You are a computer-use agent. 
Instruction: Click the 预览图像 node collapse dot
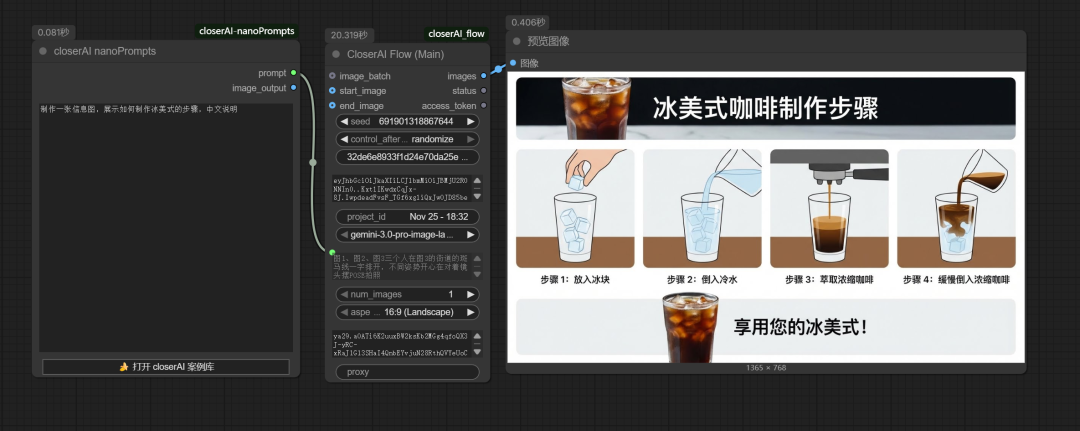[x=517, y=41]
